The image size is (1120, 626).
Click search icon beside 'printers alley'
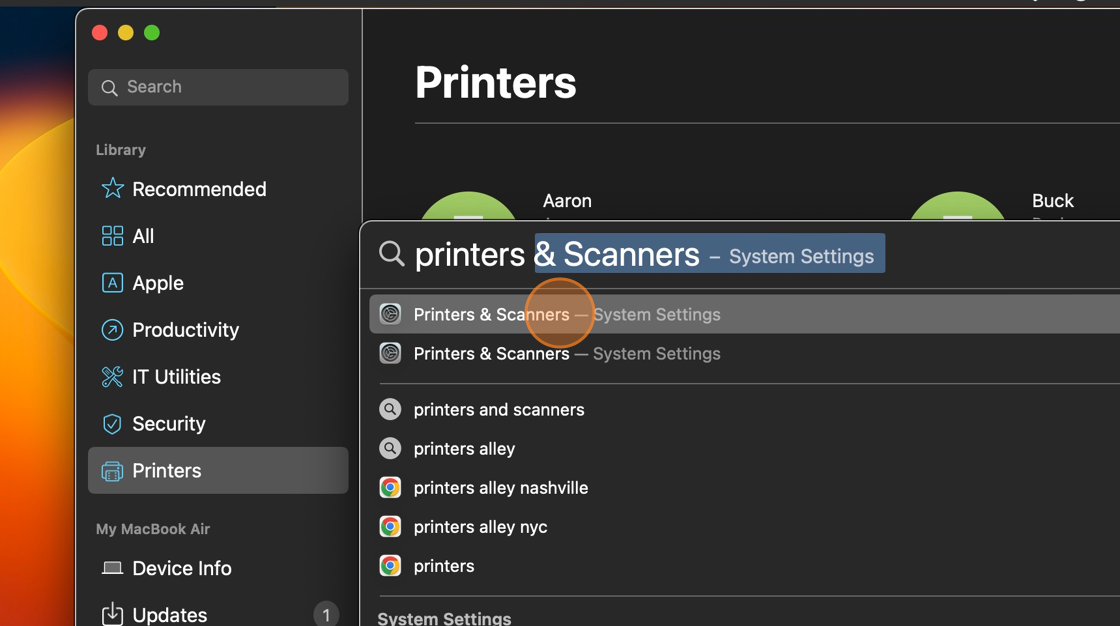click(390, 449)
